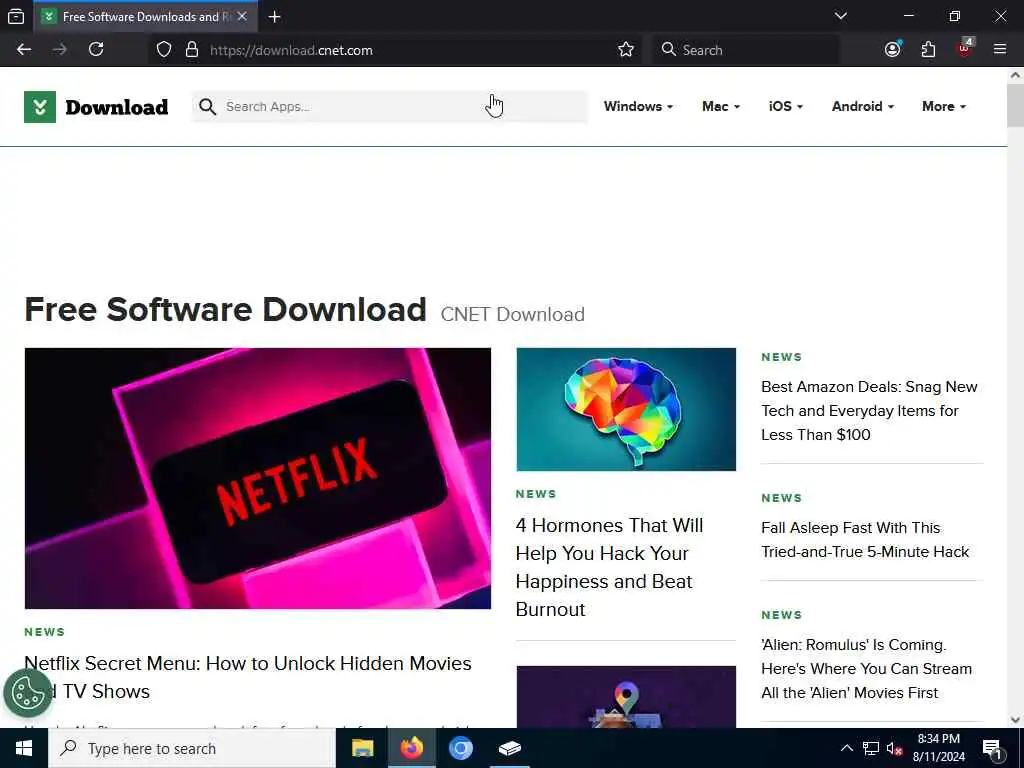The width and height of the screenshot is (1024, 768).
Task: Click the site security padlock icon
Action: [192, 50]
